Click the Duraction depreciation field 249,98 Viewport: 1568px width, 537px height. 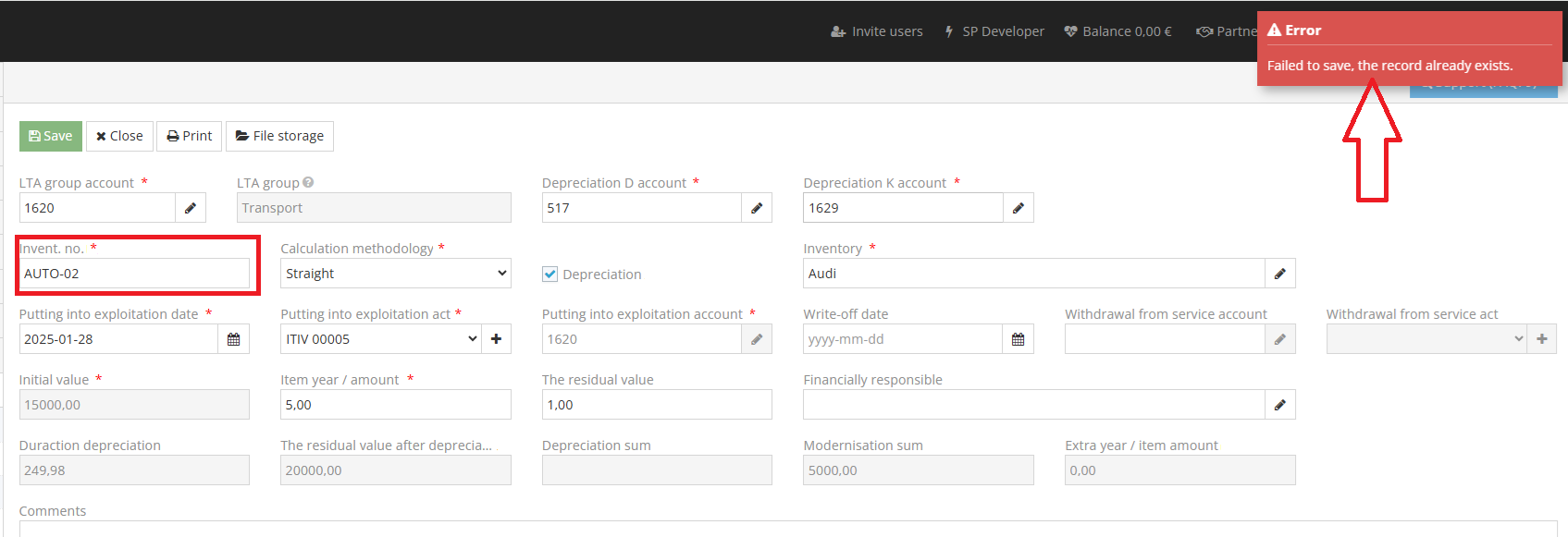(134, 470)
